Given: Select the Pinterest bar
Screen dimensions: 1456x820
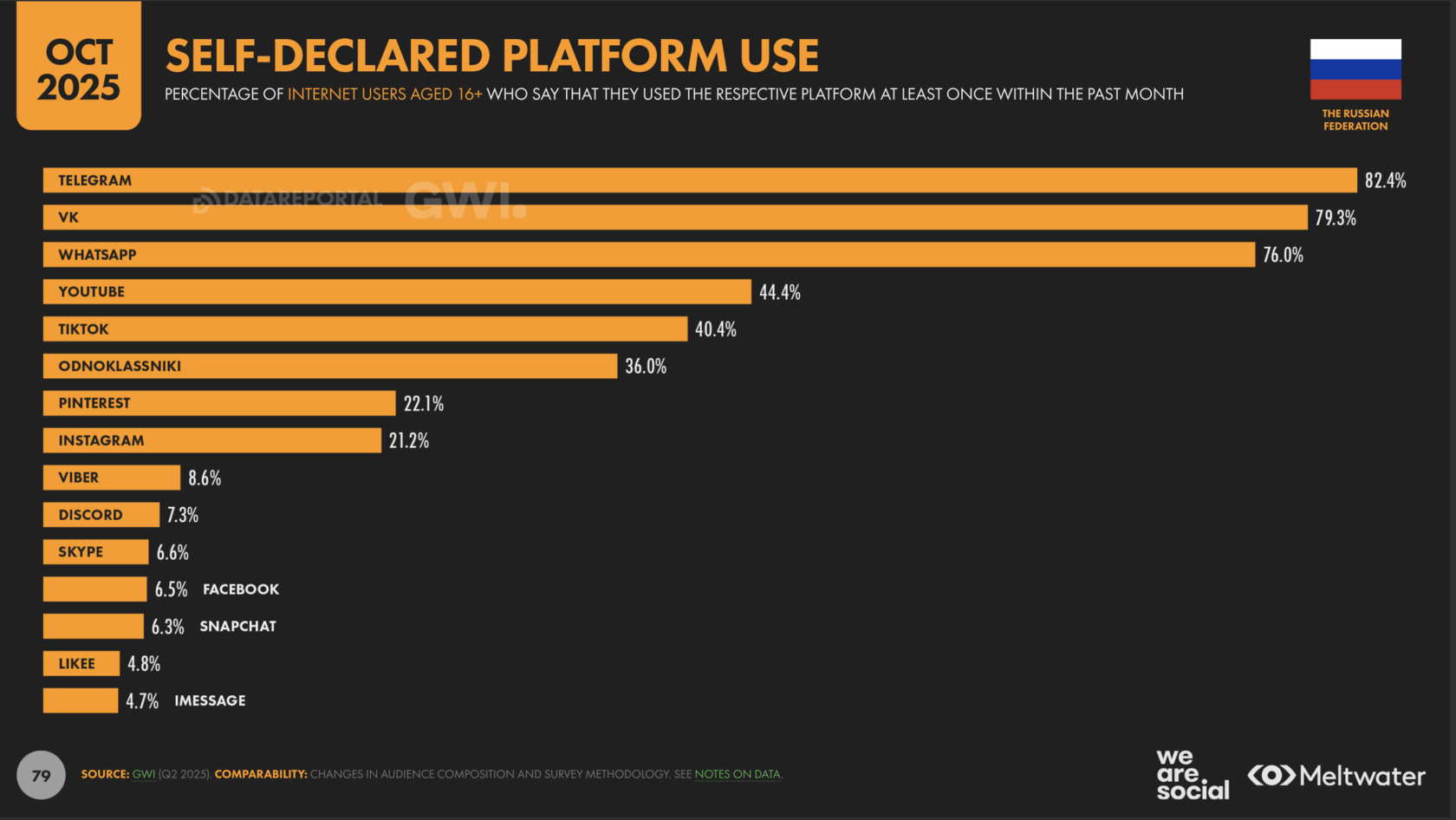Looking at the screenshot, I should 219,403.
